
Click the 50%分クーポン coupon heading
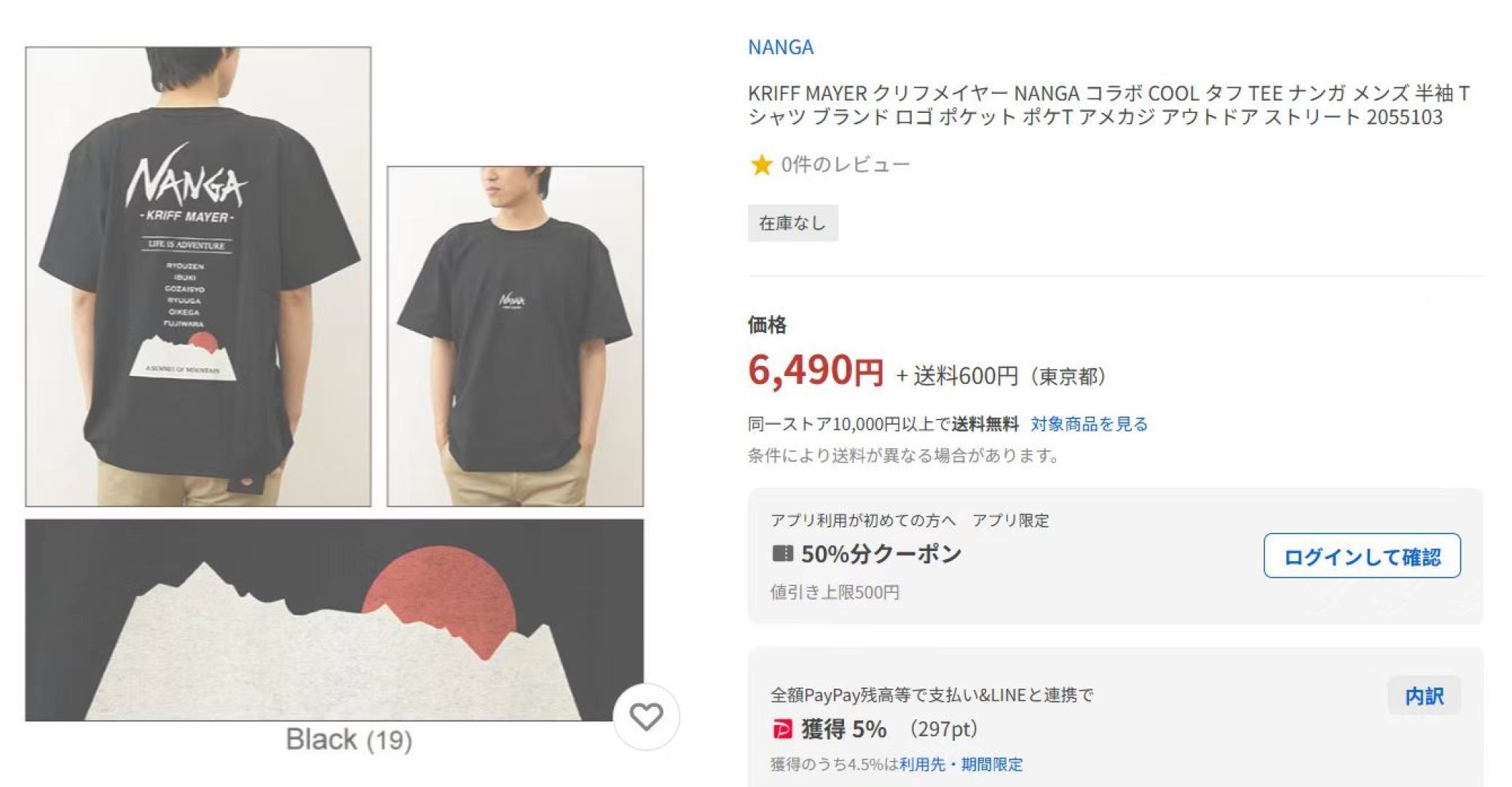tap(881, 554)
